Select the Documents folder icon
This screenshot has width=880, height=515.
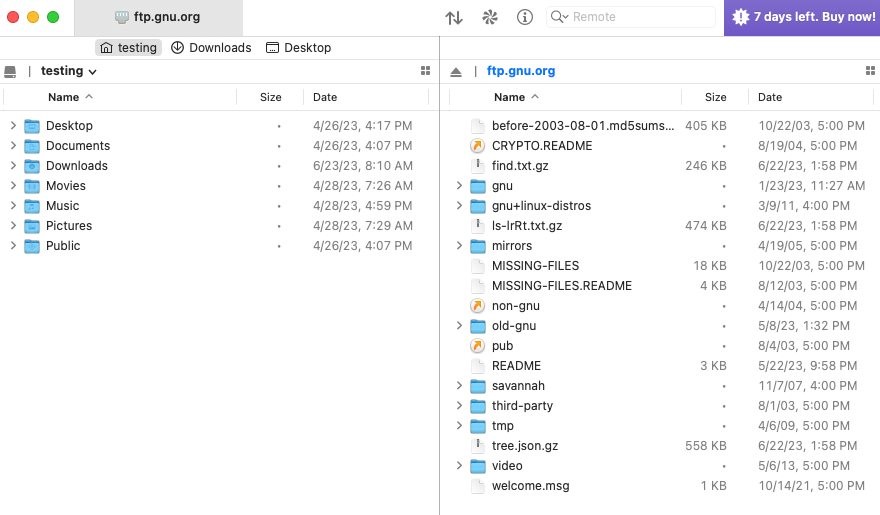[32, 146]
